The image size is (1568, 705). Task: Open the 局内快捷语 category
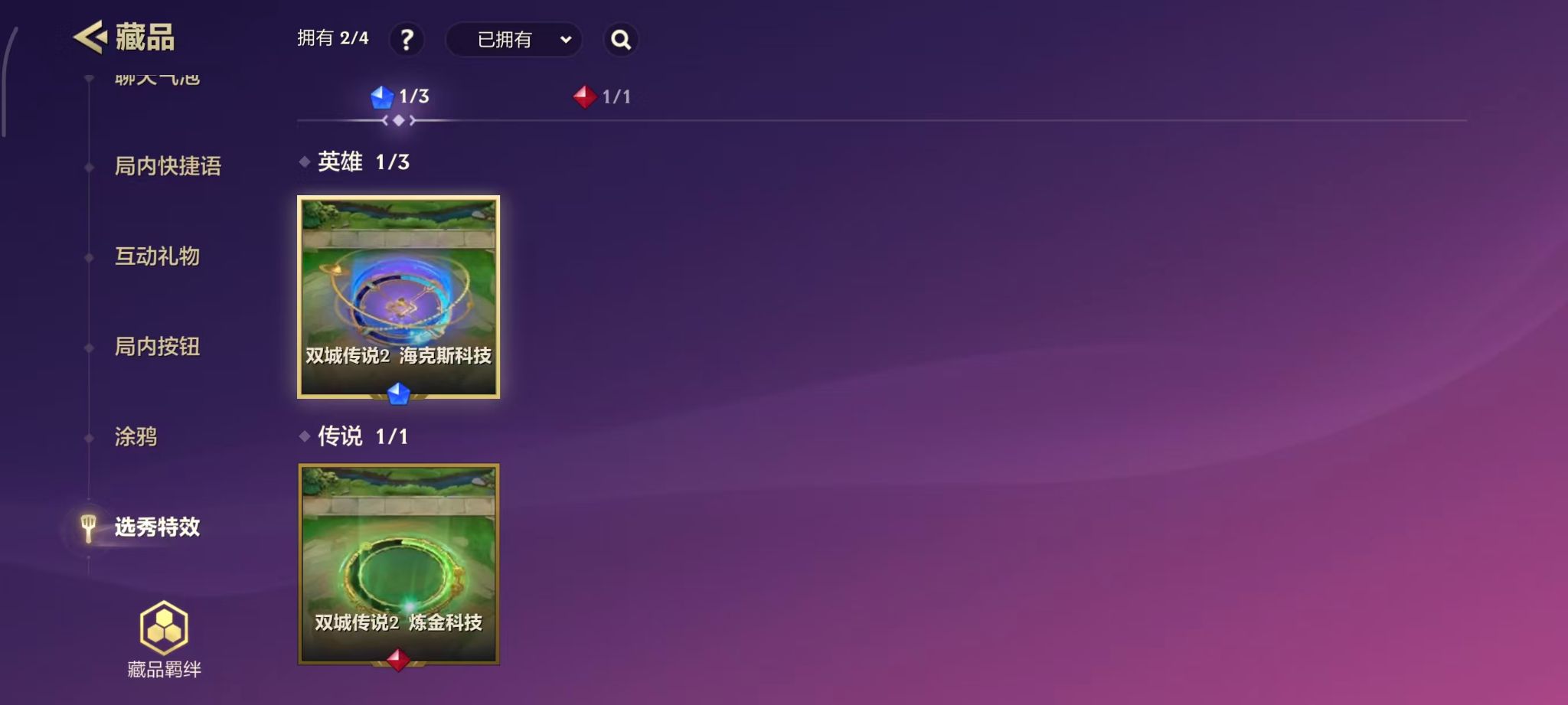click(x=168, y=166)
